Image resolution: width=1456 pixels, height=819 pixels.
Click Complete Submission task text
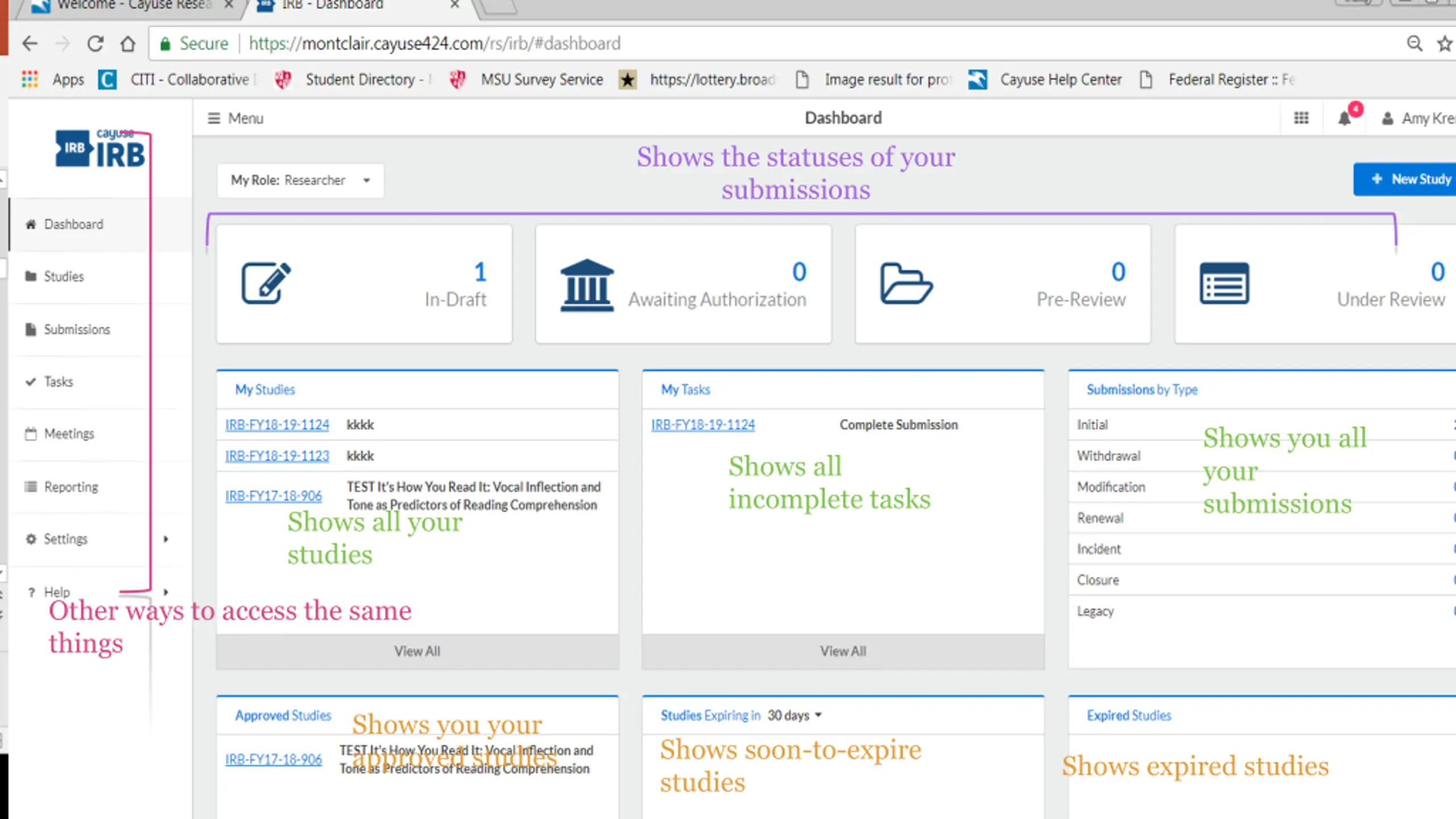[x=899, y=425]
